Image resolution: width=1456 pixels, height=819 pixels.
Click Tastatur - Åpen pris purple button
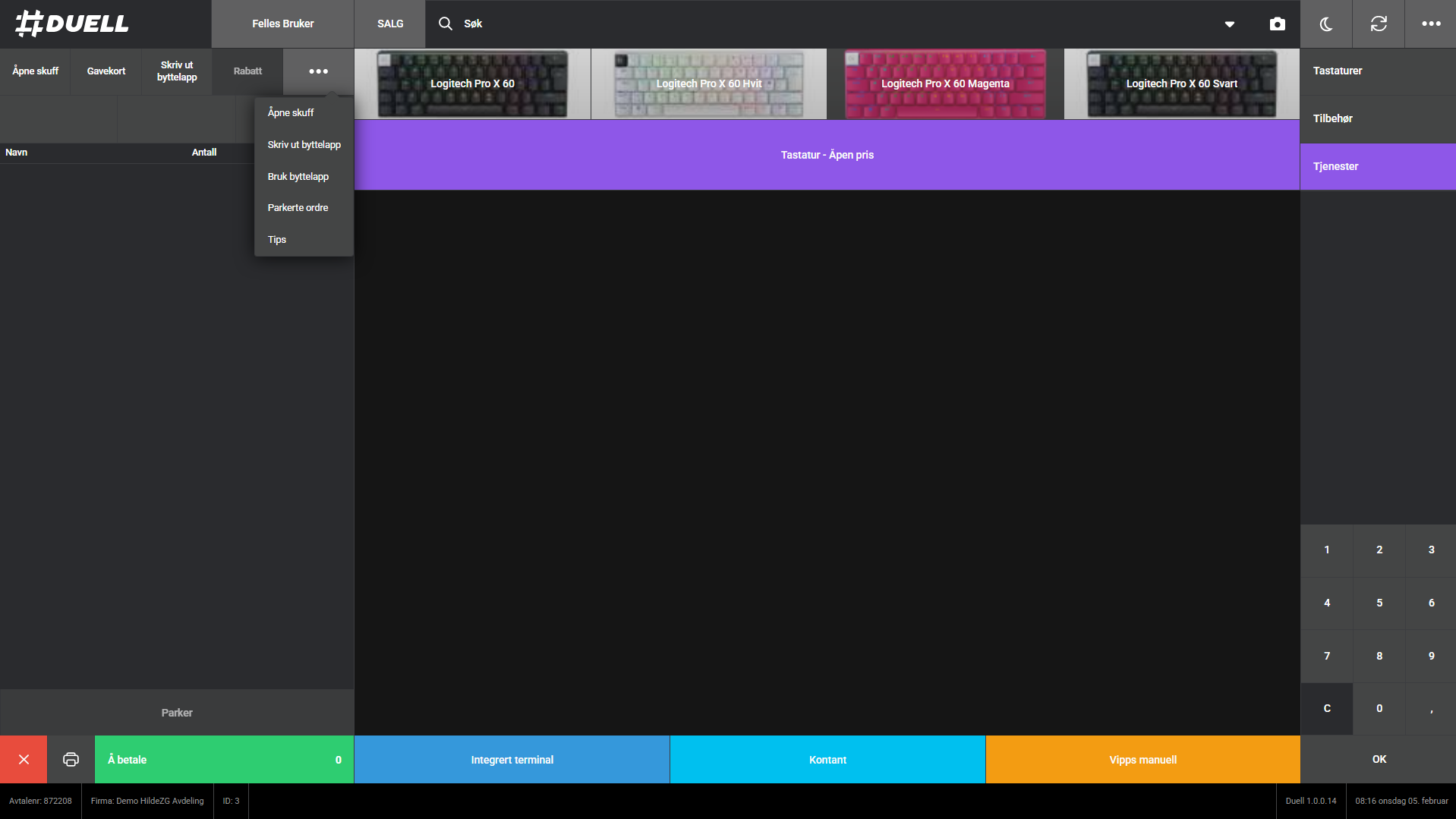(827, 155)
